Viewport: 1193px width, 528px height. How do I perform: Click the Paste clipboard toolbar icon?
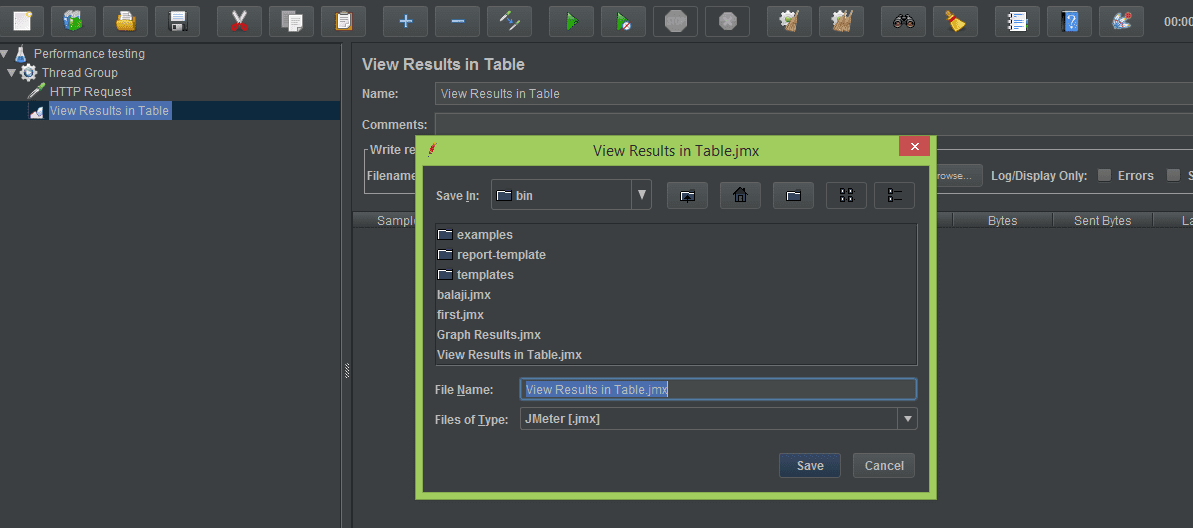[343, 21]
